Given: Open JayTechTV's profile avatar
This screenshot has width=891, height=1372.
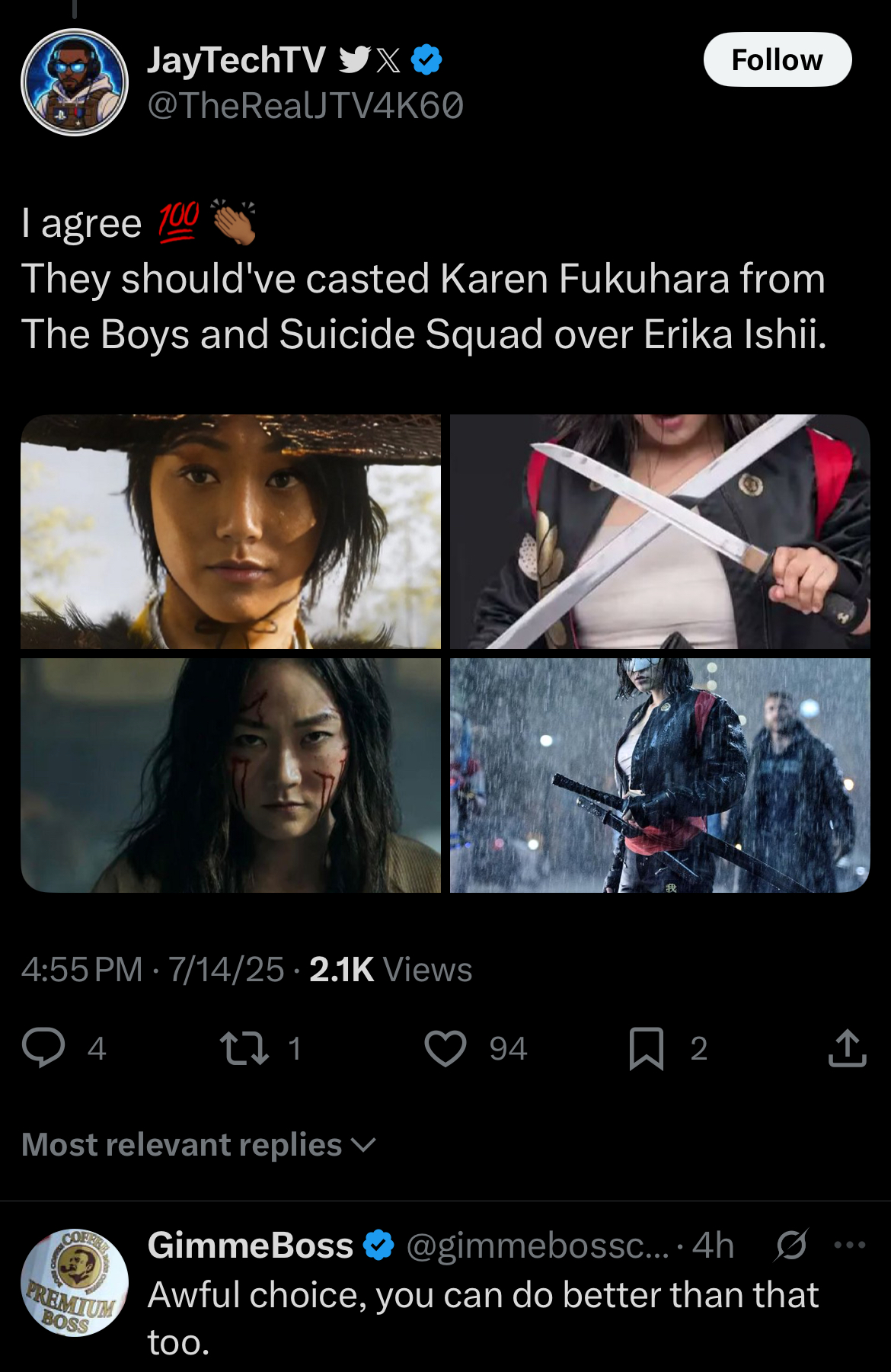Looking at the screenshot, I should coord(75,82).
